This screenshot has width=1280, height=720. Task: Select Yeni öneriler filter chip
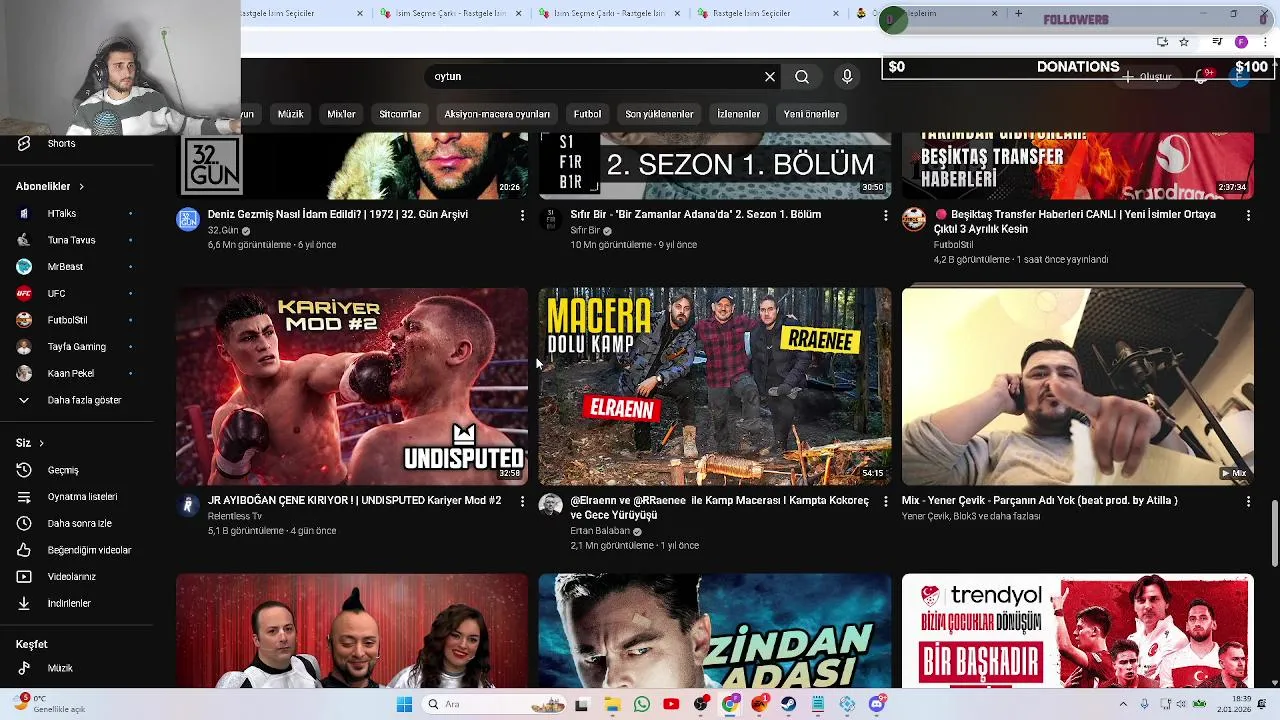[x=811, y=114]
